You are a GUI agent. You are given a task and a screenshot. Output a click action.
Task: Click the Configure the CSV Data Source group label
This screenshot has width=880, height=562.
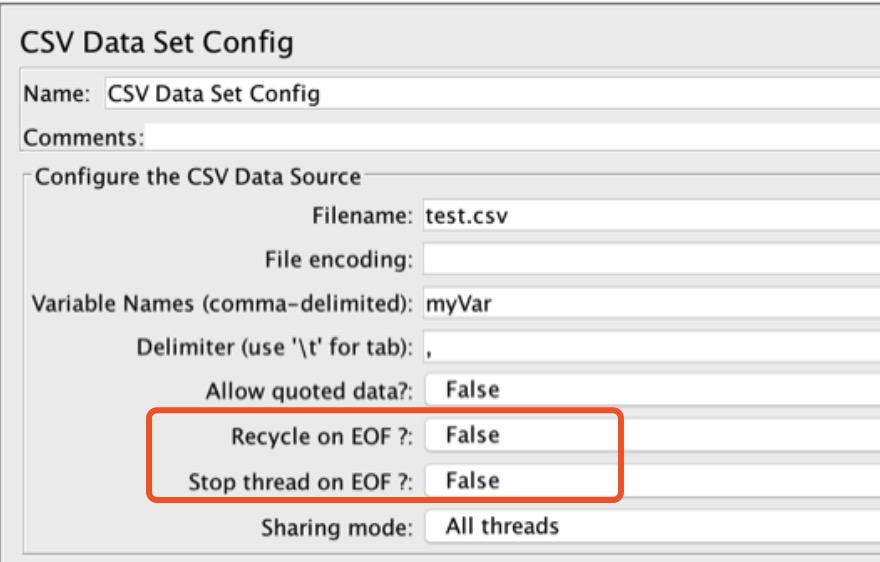(x=198, y=177)
